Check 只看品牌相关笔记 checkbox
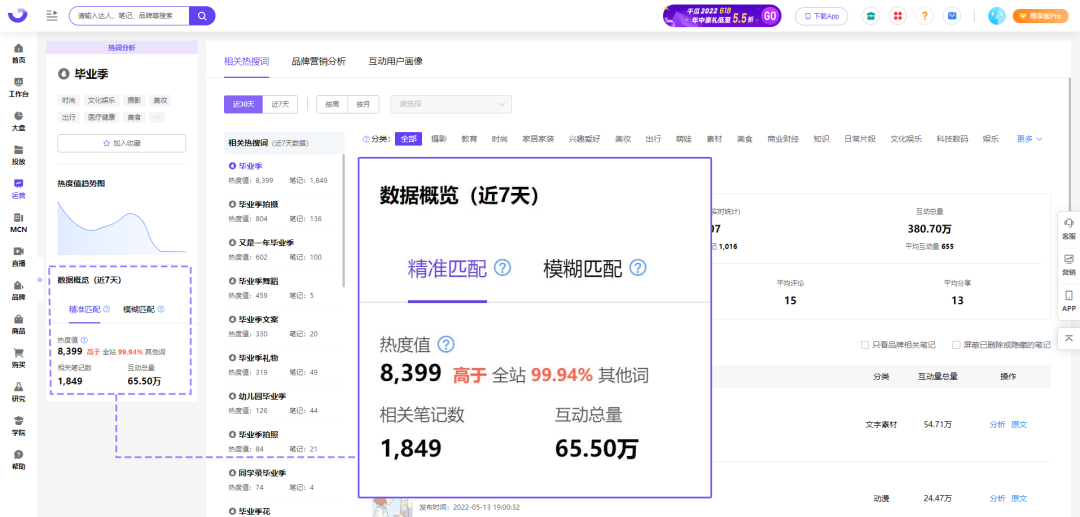The image size is (1080, 517). point(865,345)
